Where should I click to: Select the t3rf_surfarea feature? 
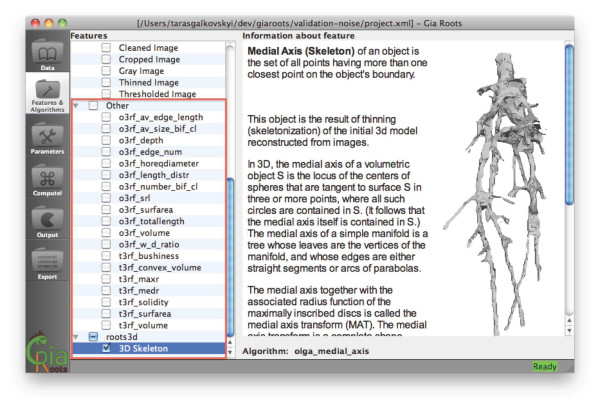point(145,313)
